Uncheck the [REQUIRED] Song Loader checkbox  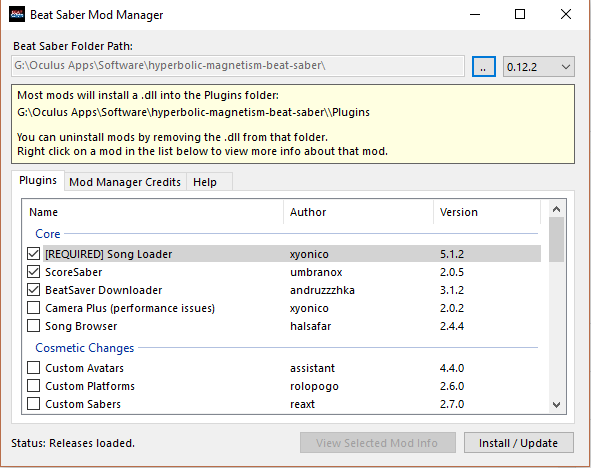(x=34, y=254)
